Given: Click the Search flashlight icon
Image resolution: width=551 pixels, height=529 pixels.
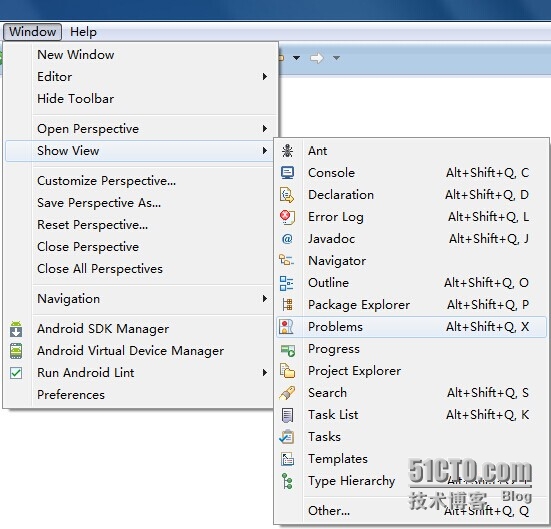Looking at the screenshot, I should click(x=287, y=393).
